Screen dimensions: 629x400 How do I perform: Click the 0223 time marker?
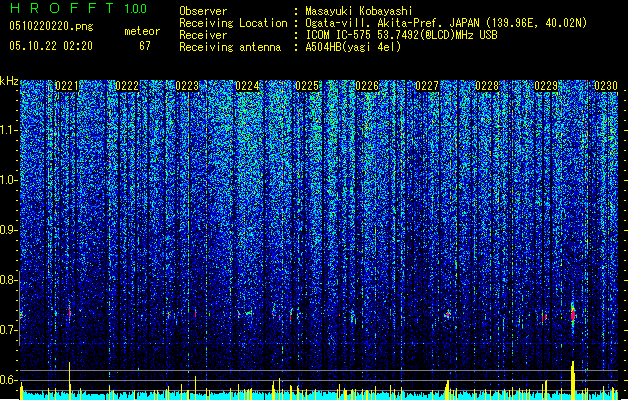pos(187,86)
